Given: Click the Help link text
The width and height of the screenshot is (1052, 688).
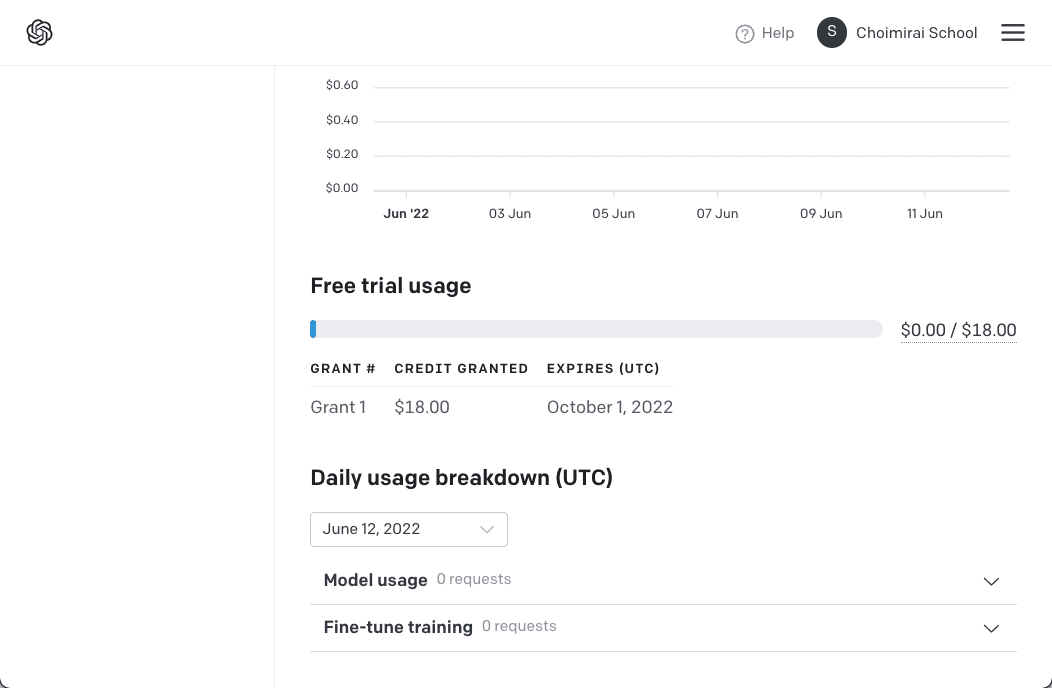Looking at the screenshot, I should (x=777, y=33).
